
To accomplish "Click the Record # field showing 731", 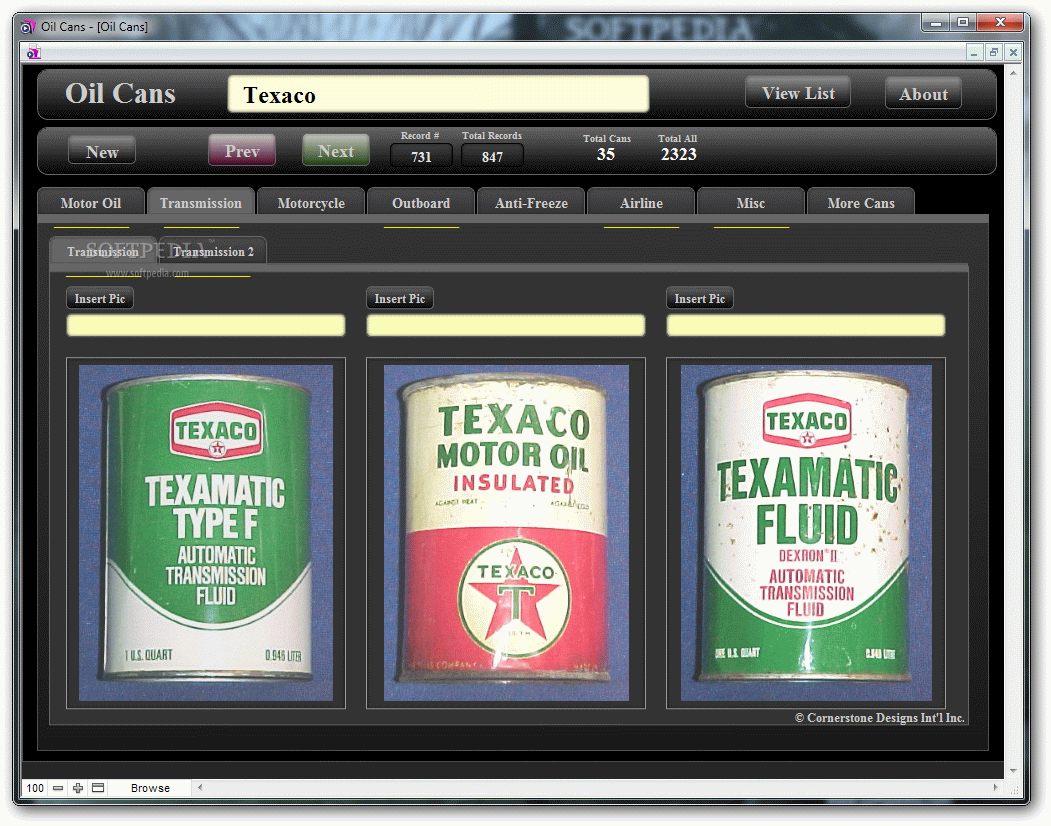I will pyautogui.click(x=421, y=157).
